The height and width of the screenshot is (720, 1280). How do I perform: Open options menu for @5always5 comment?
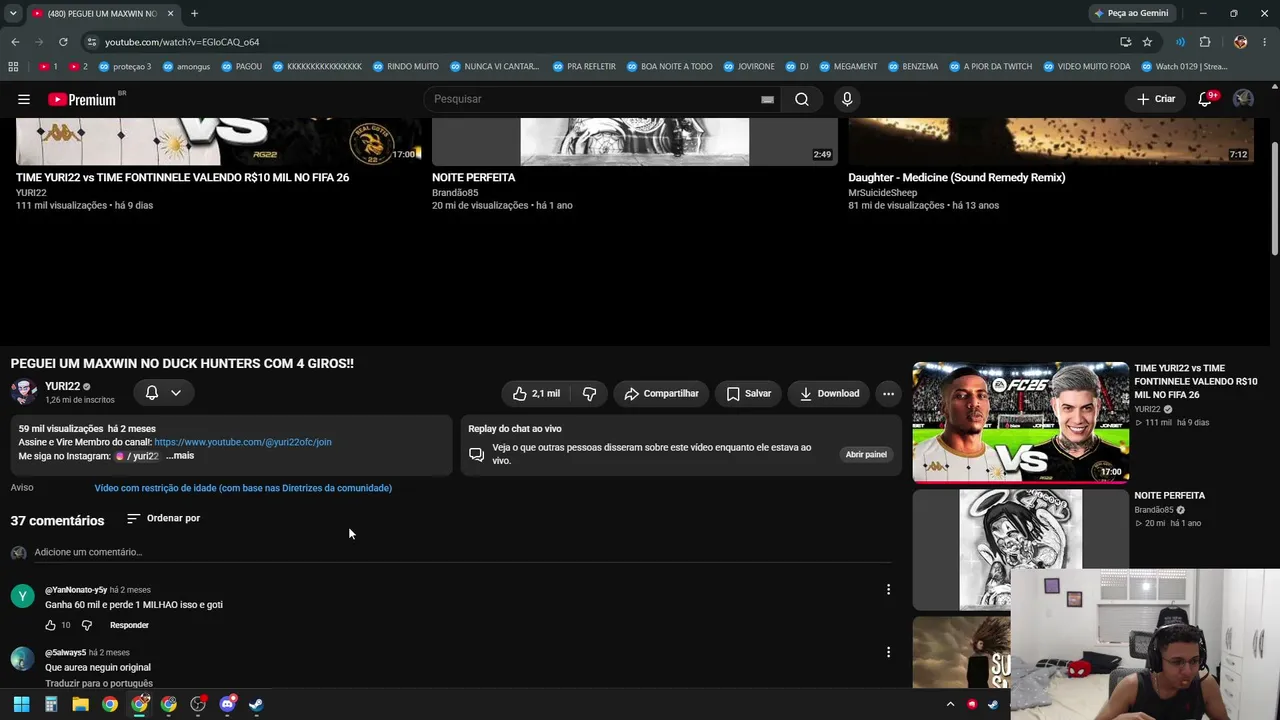[888, 652]
